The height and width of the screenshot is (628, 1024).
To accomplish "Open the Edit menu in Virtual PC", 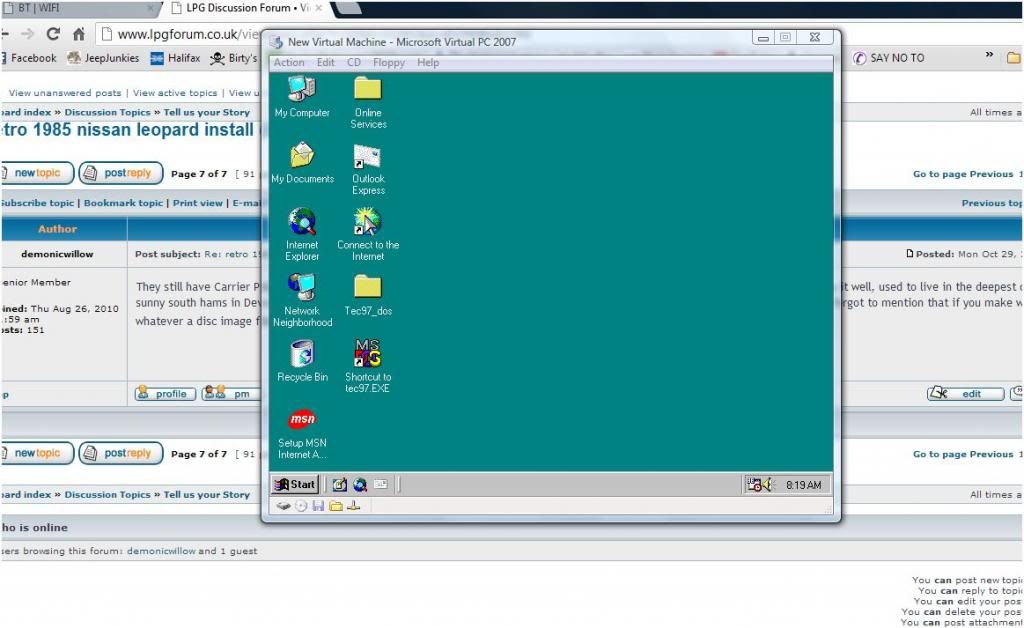I will (x=325, y=63).
